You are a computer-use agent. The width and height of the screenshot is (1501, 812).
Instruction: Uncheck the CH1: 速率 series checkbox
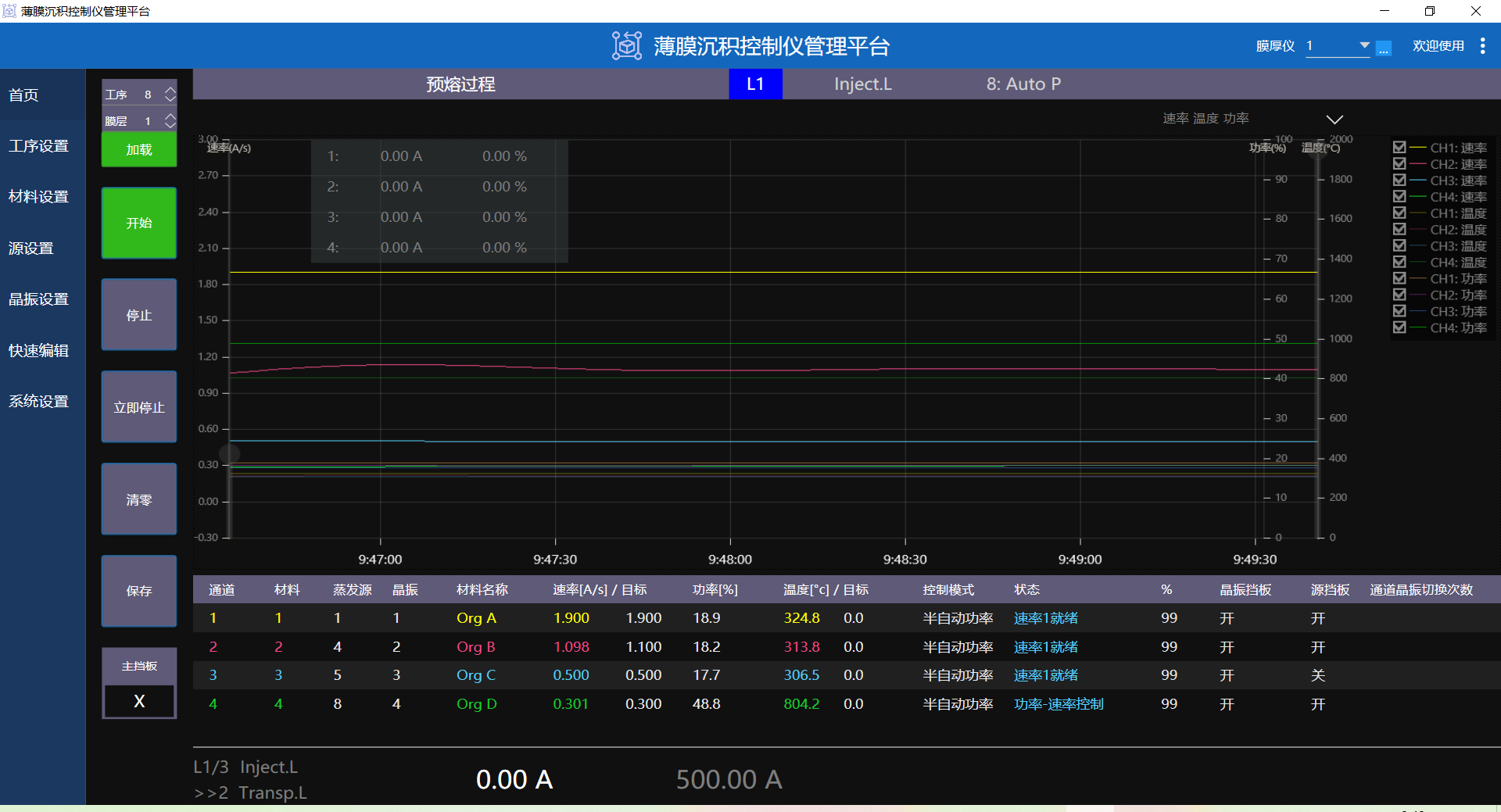[1399, 147]
